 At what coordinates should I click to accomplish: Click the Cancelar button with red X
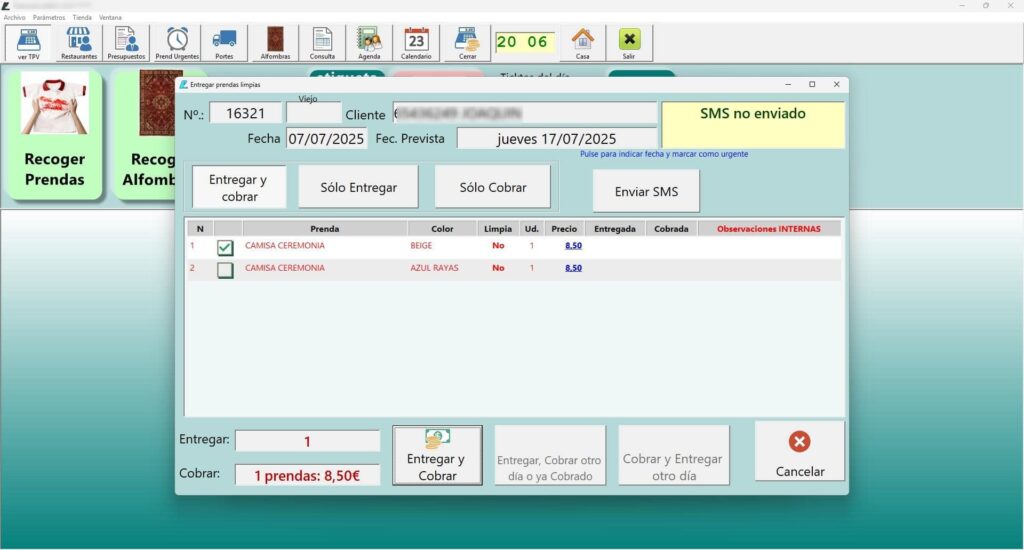pos(799,452)
